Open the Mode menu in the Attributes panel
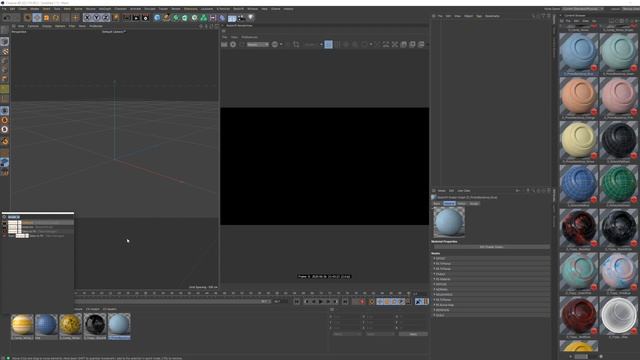 pos(442,191)
